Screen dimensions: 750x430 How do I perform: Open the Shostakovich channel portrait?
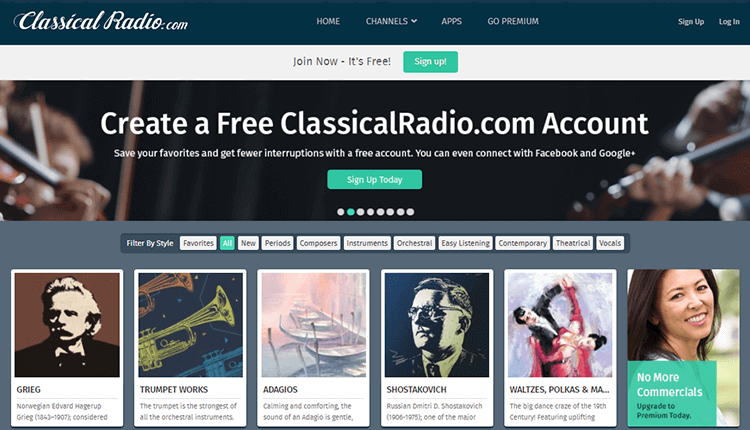point(437,325)
